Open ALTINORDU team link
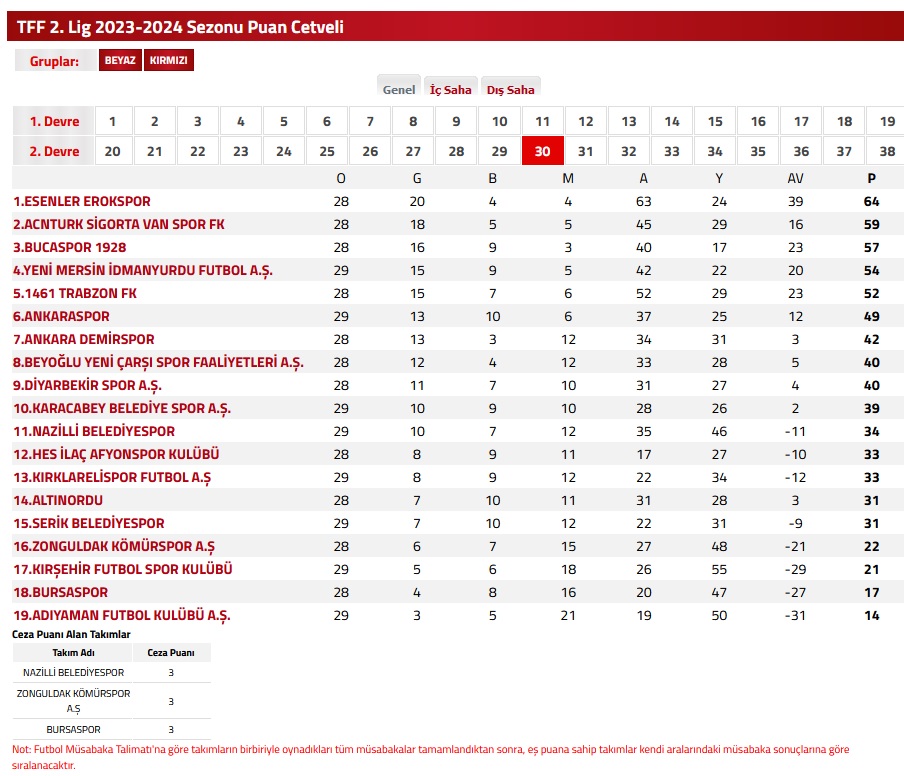 pyautogui.click(x=58, y=500)
